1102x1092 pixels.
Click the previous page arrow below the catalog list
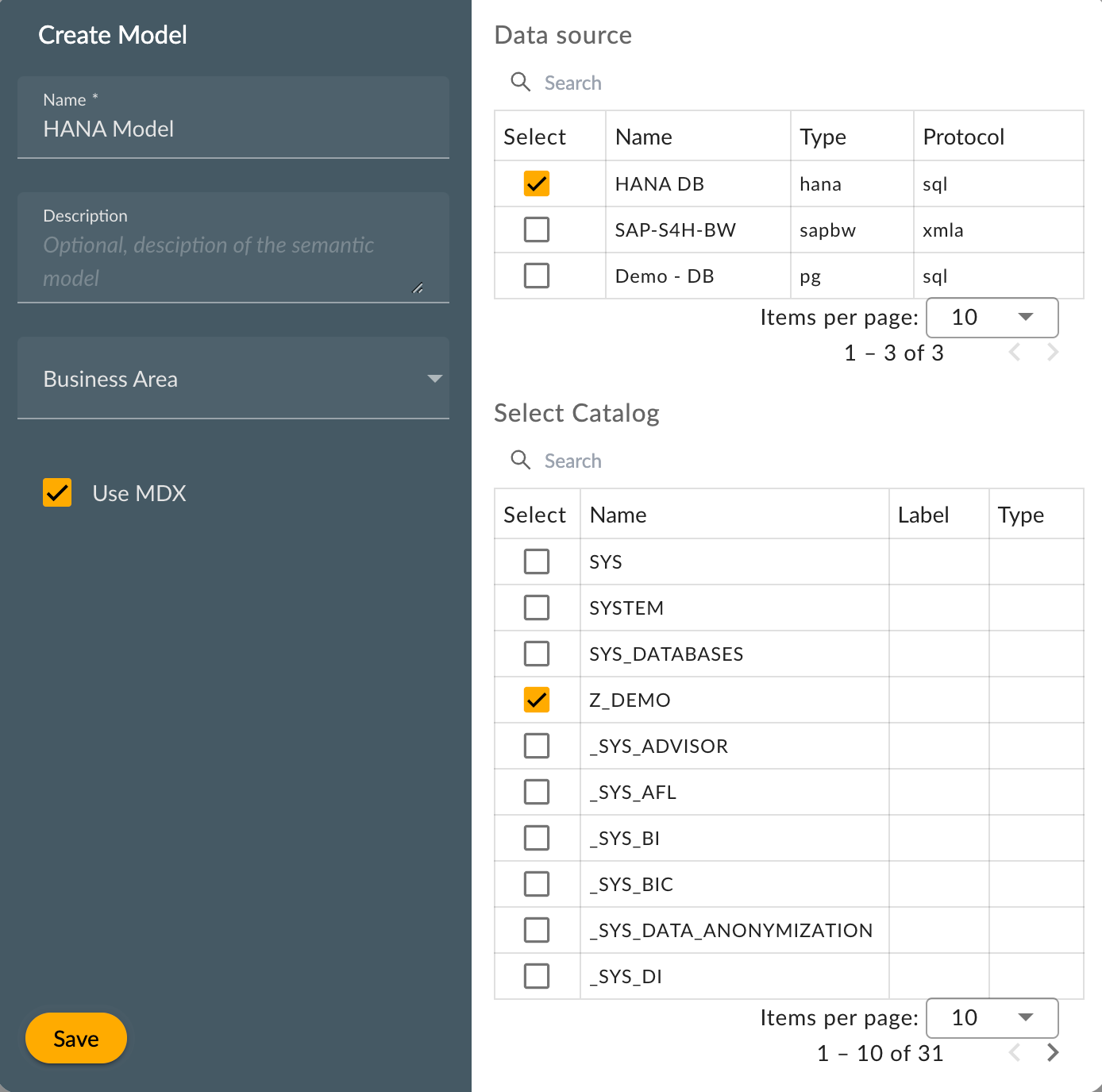pyautogui.click(x=1015, y=1052)
